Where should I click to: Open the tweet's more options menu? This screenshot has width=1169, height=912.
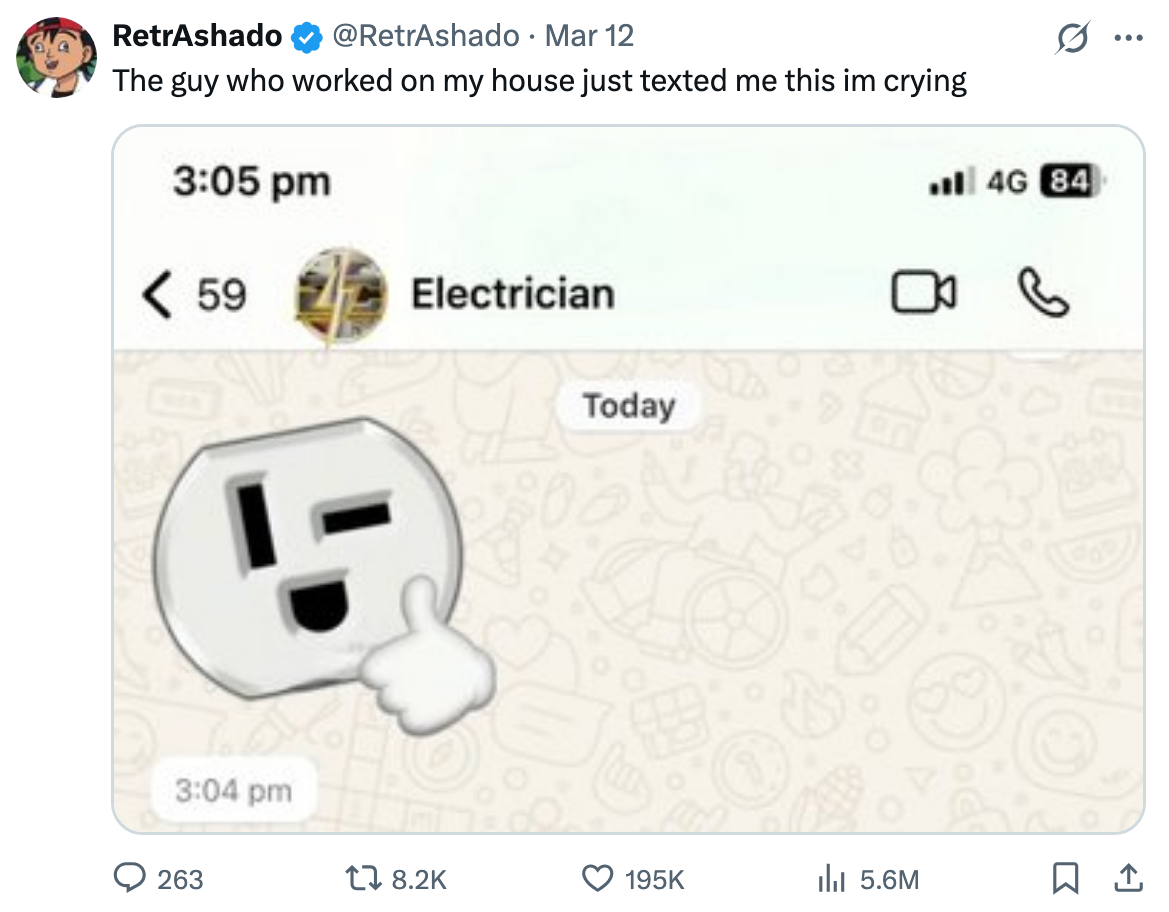[x=1128, y=38]
